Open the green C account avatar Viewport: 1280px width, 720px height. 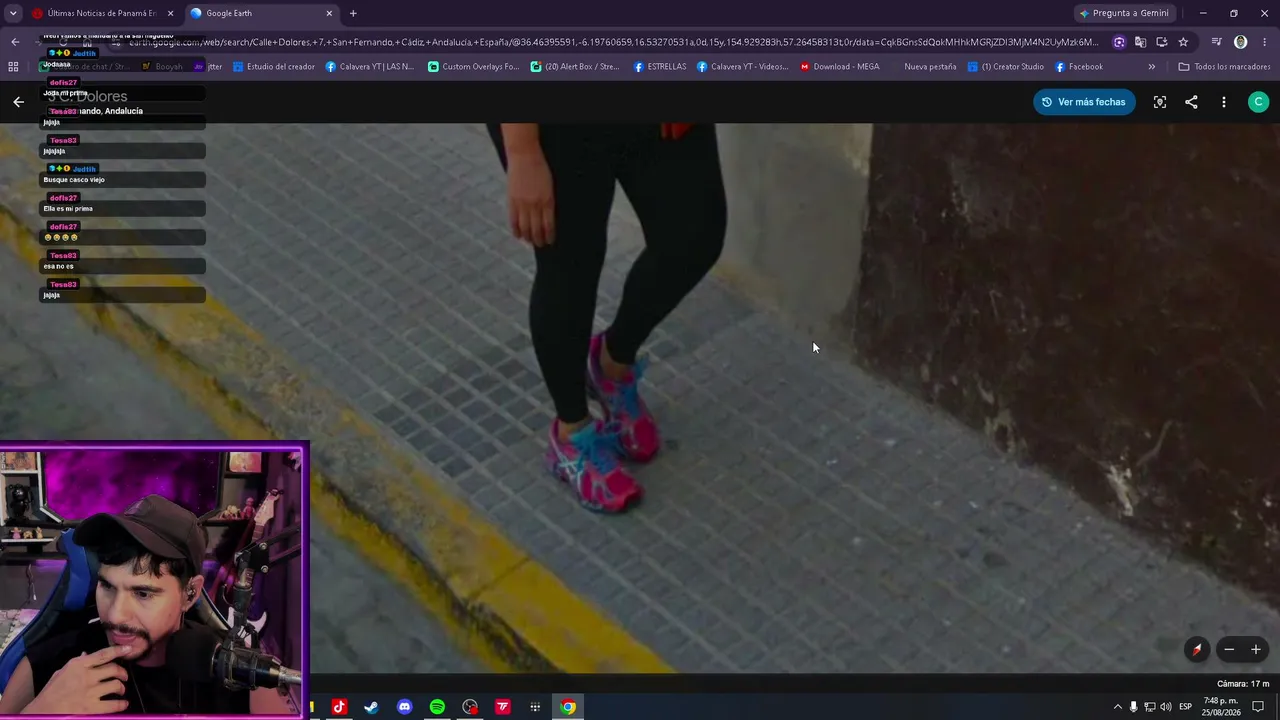point(1259,102)
